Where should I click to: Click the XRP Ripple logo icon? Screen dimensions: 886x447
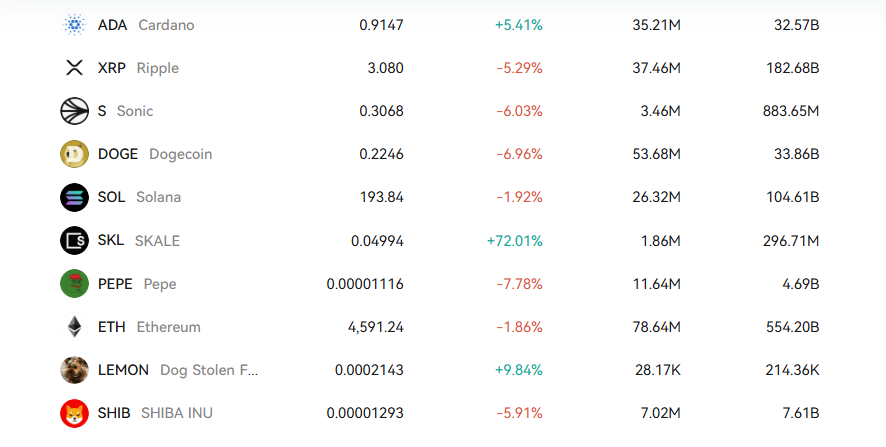[75, 68]
